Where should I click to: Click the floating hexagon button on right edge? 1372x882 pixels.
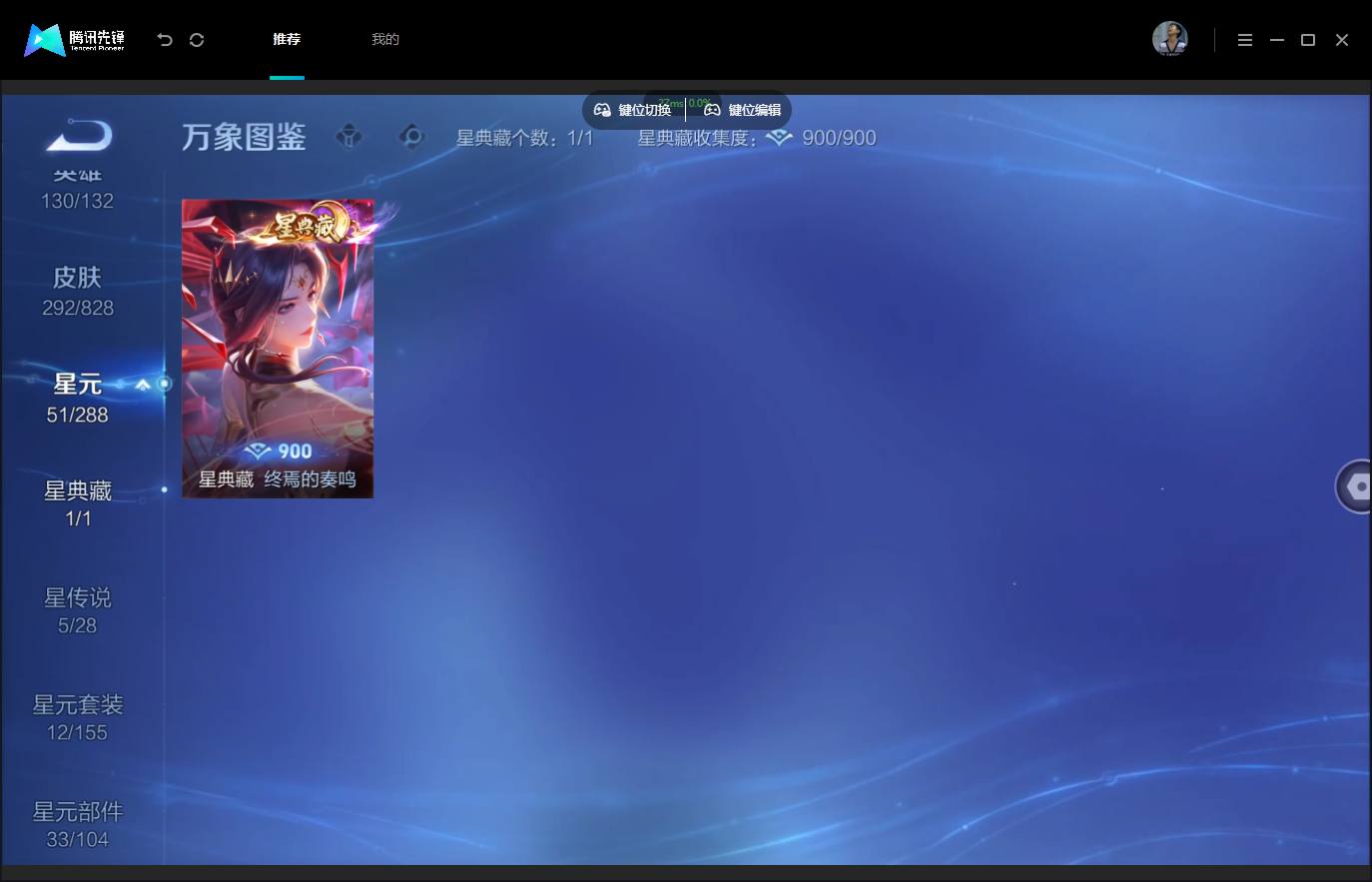(x=1355, y=486)
